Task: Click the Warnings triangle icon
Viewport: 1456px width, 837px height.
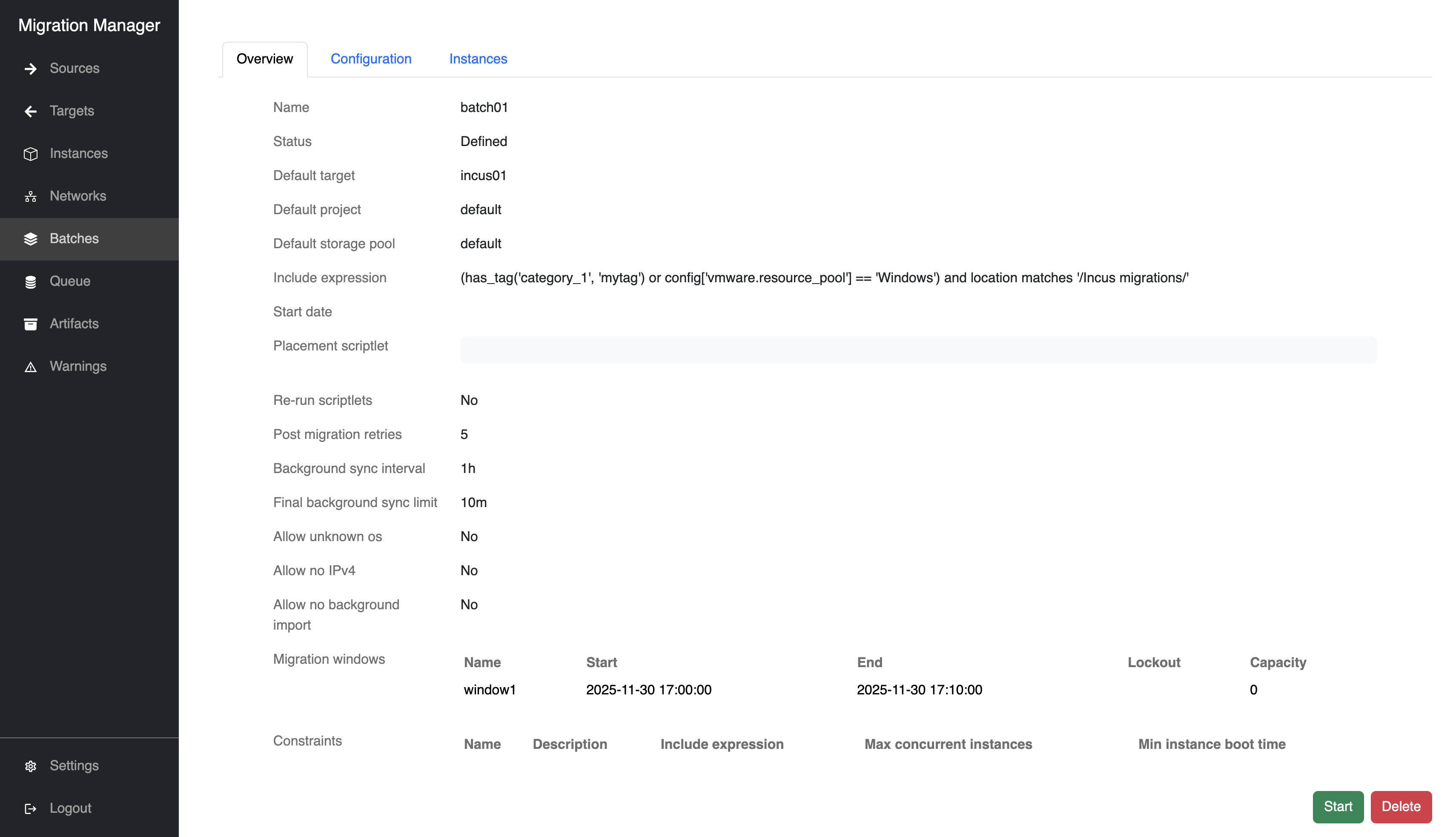Action: (x=31, y=367)
